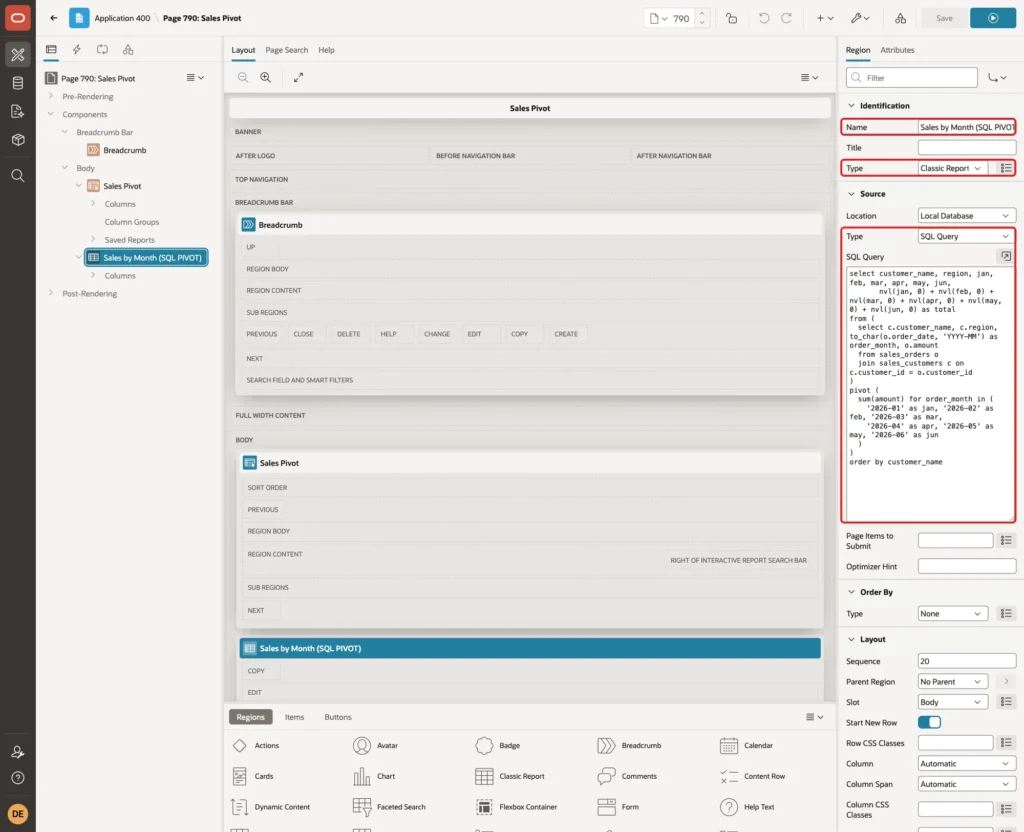Open the Utilities wrench dropdown menu

coord(860,18)
